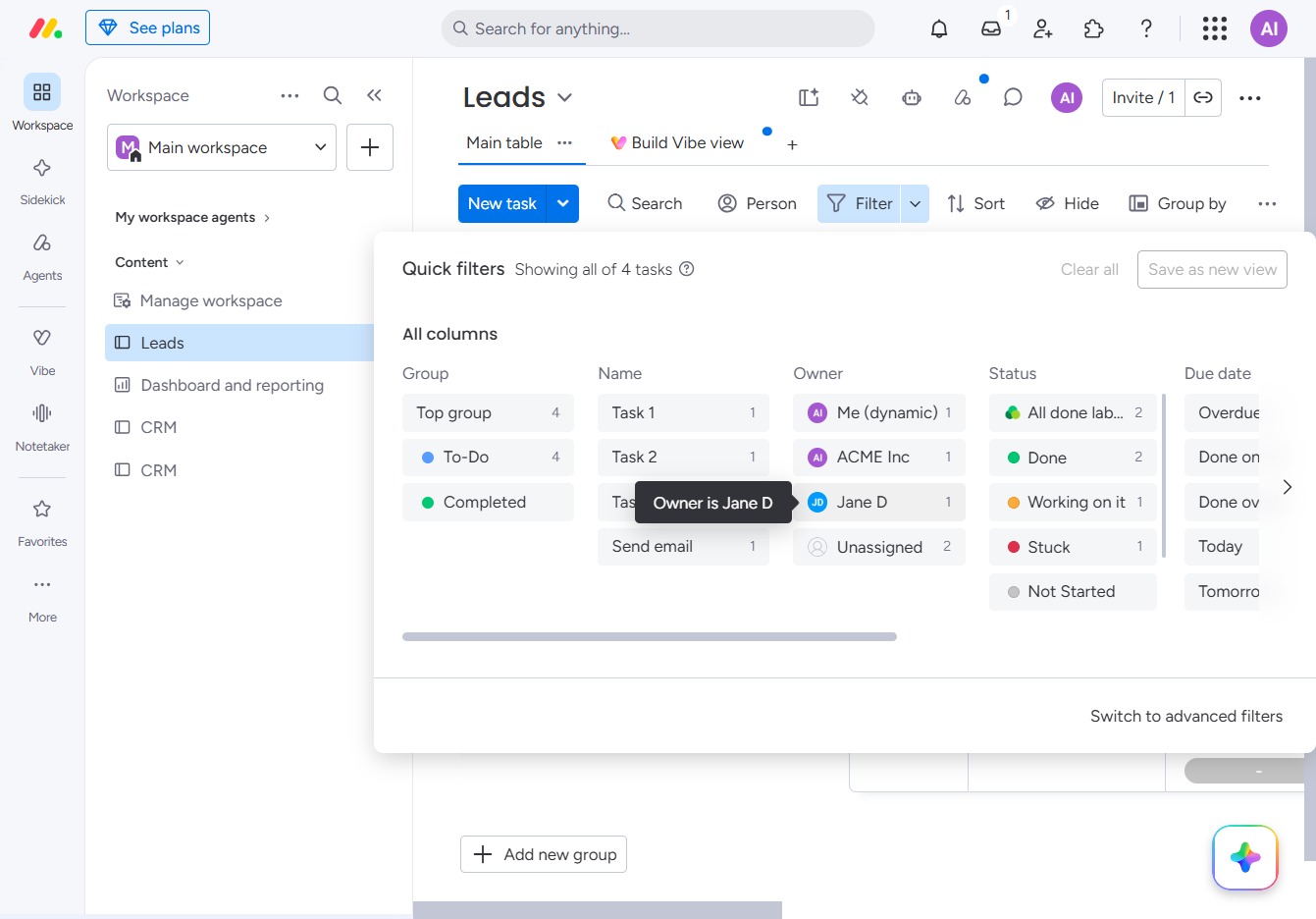Click Add new group button

(x=544, y=854)
